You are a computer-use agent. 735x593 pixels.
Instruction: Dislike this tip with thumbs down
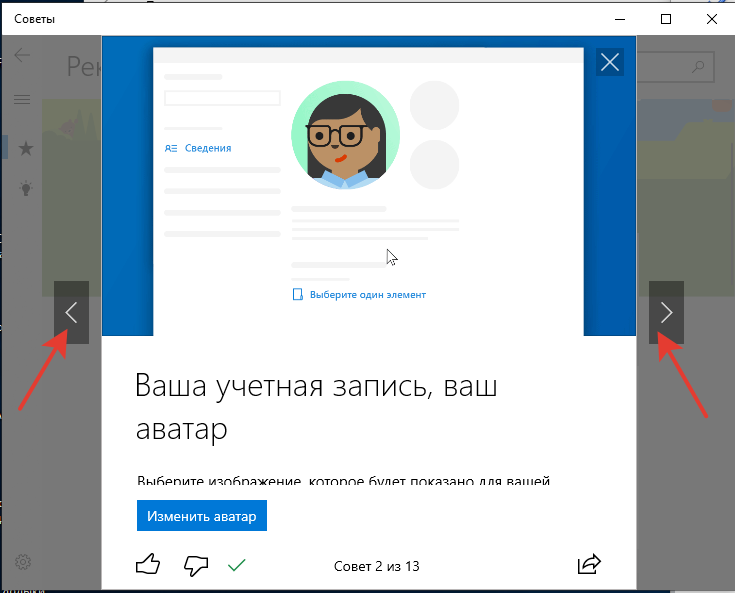[x=196, y=565]
